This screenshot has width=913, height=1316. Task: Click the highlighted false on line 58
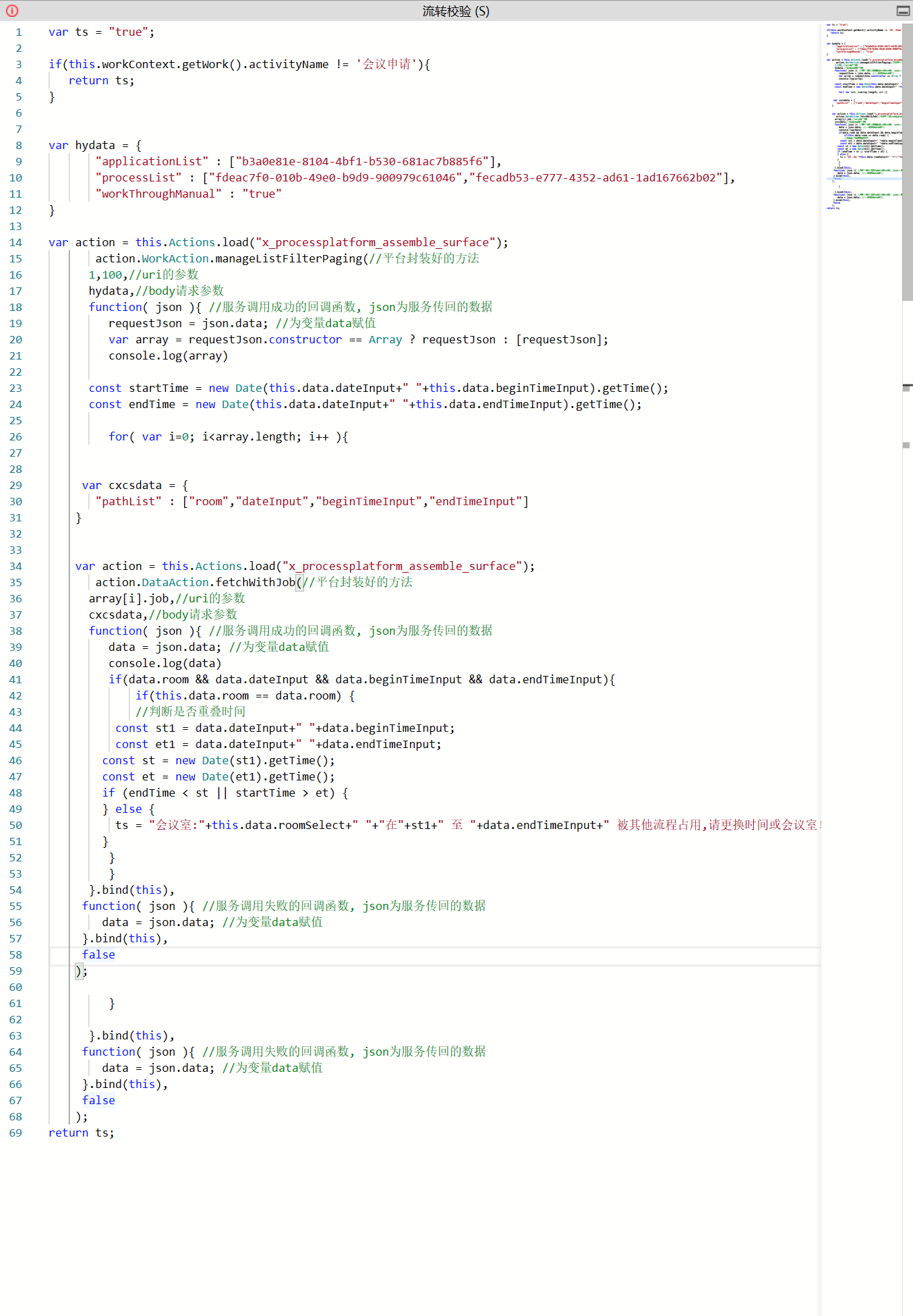click(x=98, y=955)
